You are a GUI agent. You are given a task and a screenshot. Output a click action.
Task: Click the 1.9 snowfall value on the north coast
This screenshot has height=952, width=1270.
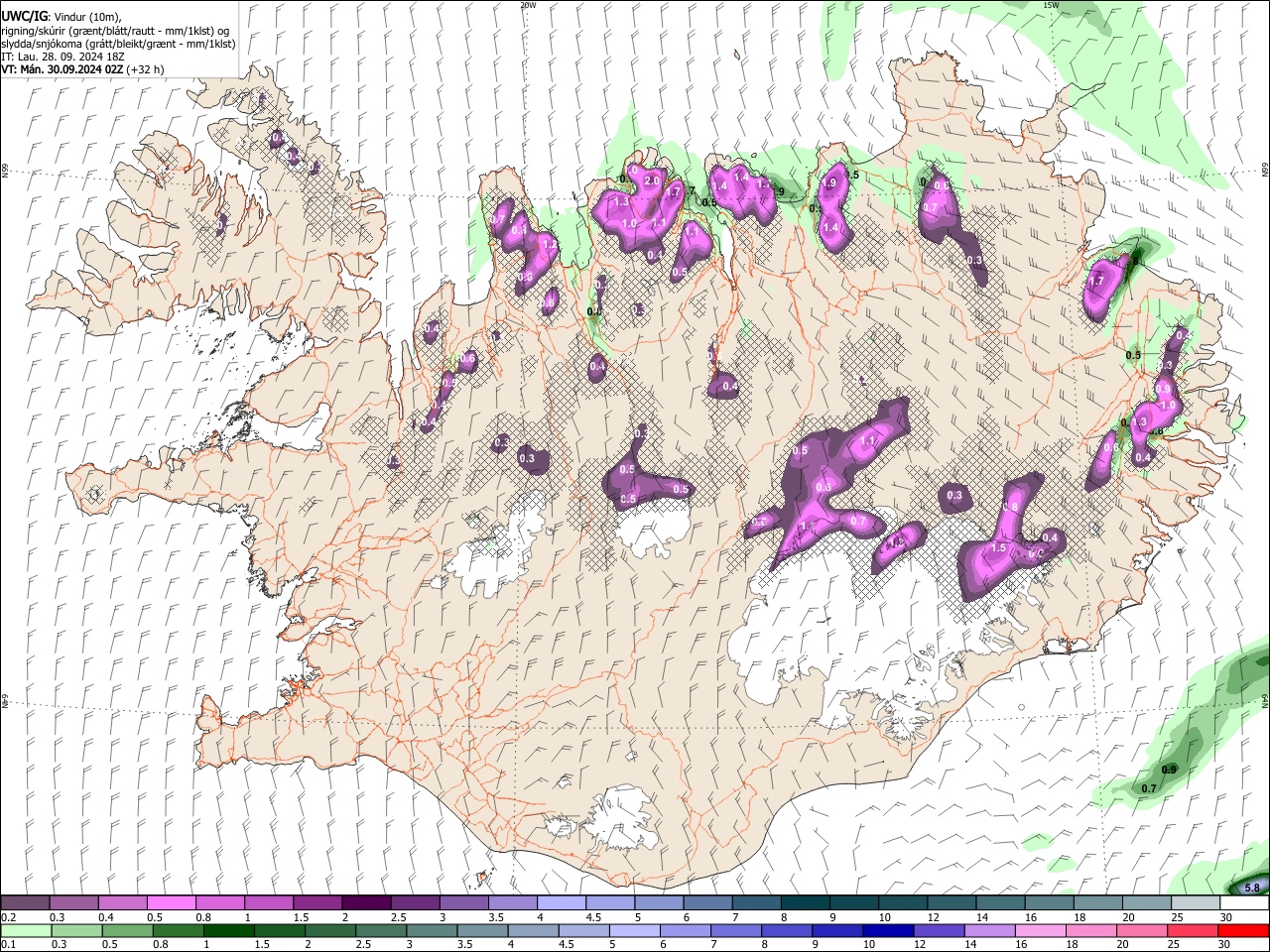click(x=829, y=182)
